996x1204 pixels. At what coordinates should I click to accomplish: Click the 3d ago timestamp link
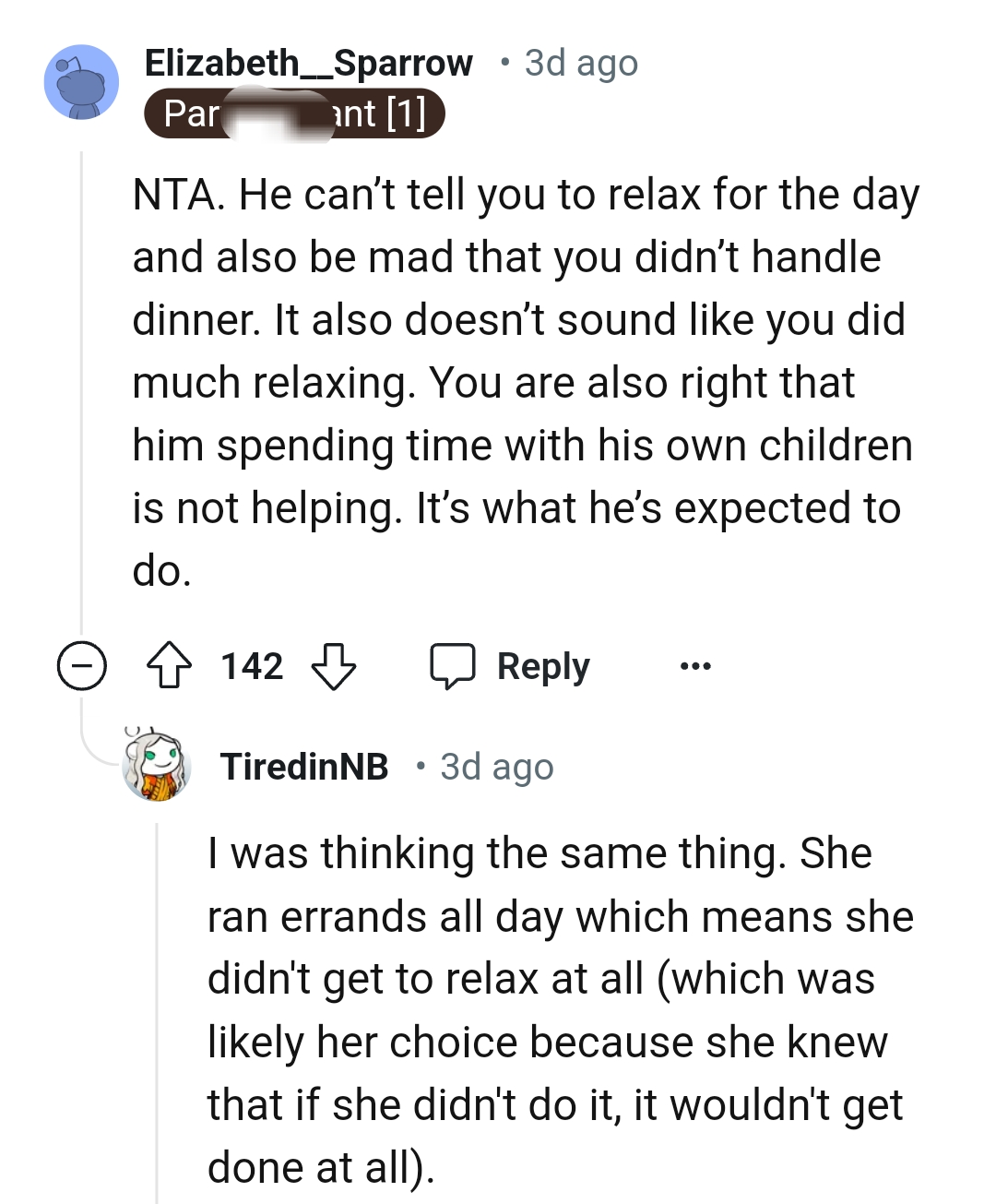tap(579, 63)
